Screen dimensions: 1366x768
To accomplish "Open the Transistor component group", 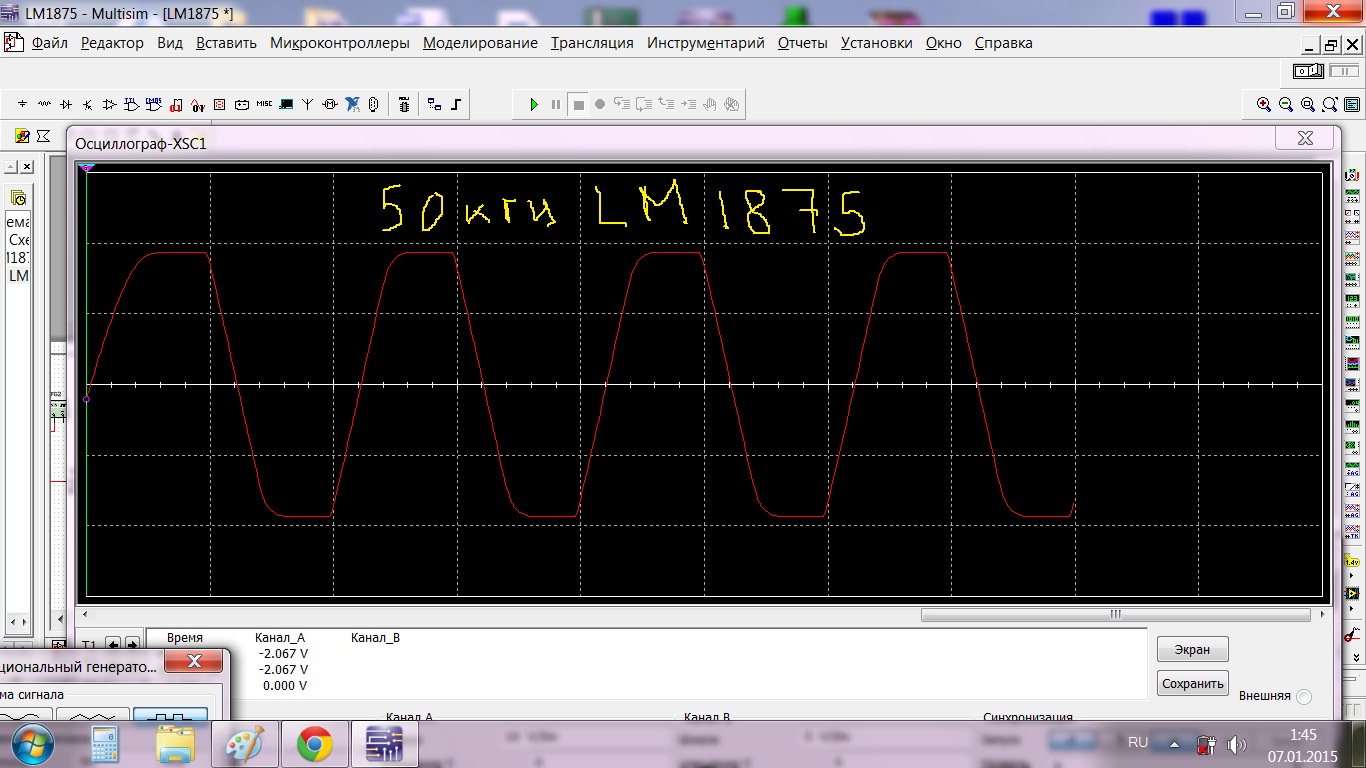I will (x=88, y=104).
